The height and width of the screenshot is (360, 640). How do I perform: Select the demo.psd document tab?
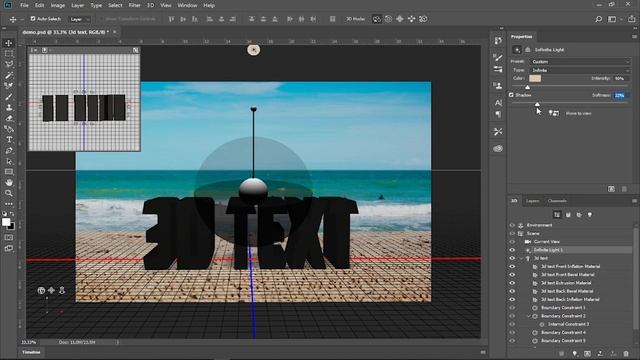pos(65,32)
